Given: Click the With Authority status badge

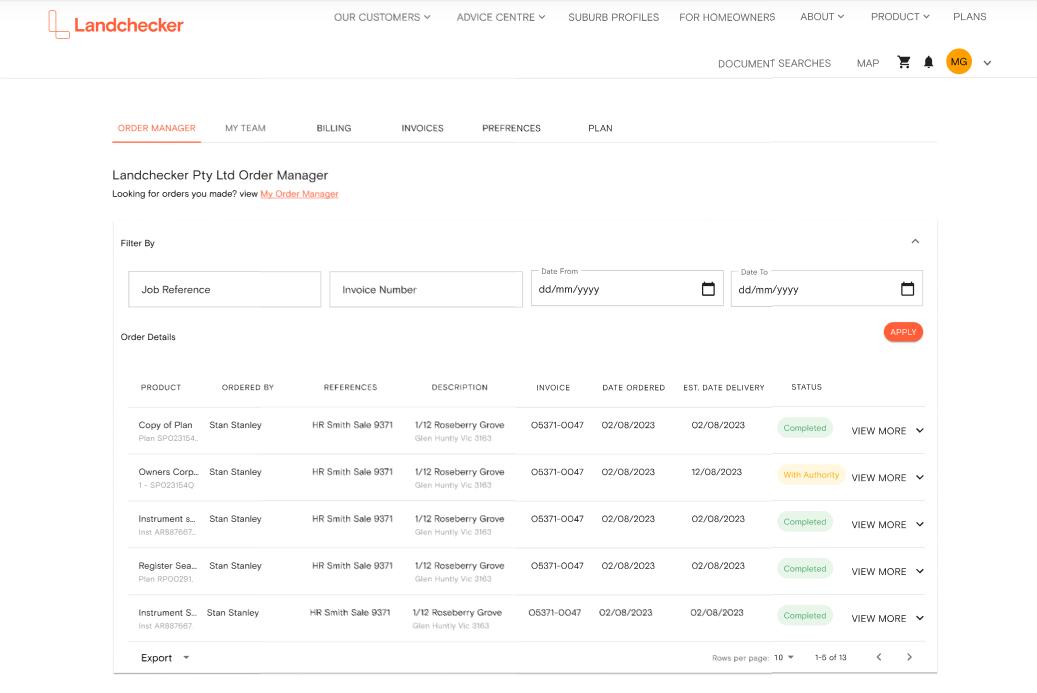Looking at the screenshot, I should (811, 475).
